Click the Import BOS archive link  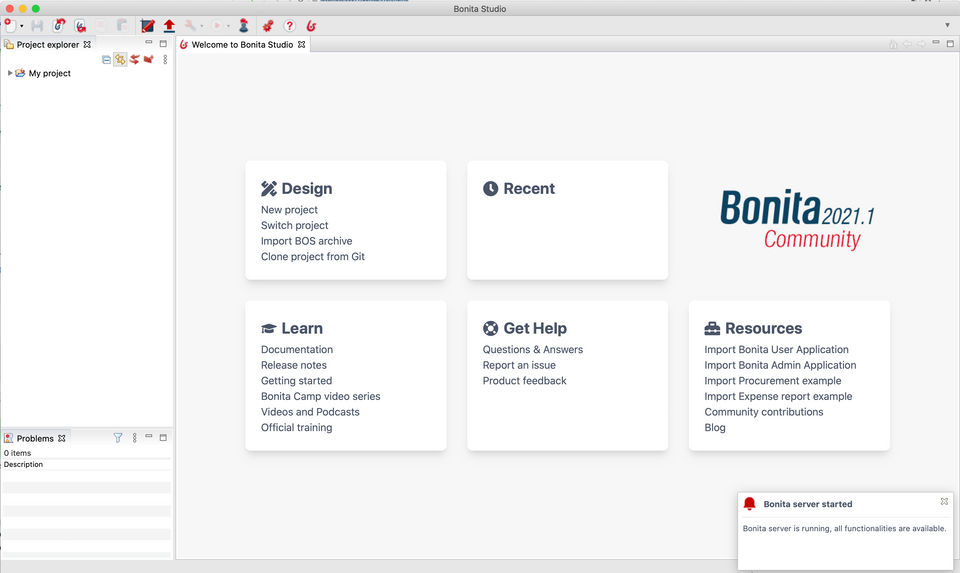306,241
